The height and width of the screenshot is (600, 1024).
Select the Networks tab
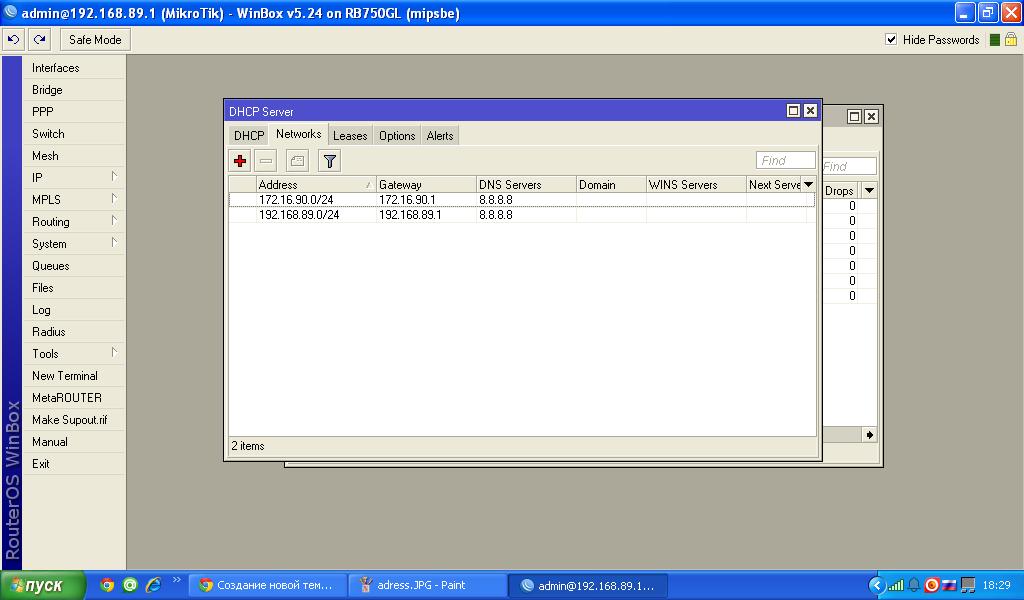point(298,134)
